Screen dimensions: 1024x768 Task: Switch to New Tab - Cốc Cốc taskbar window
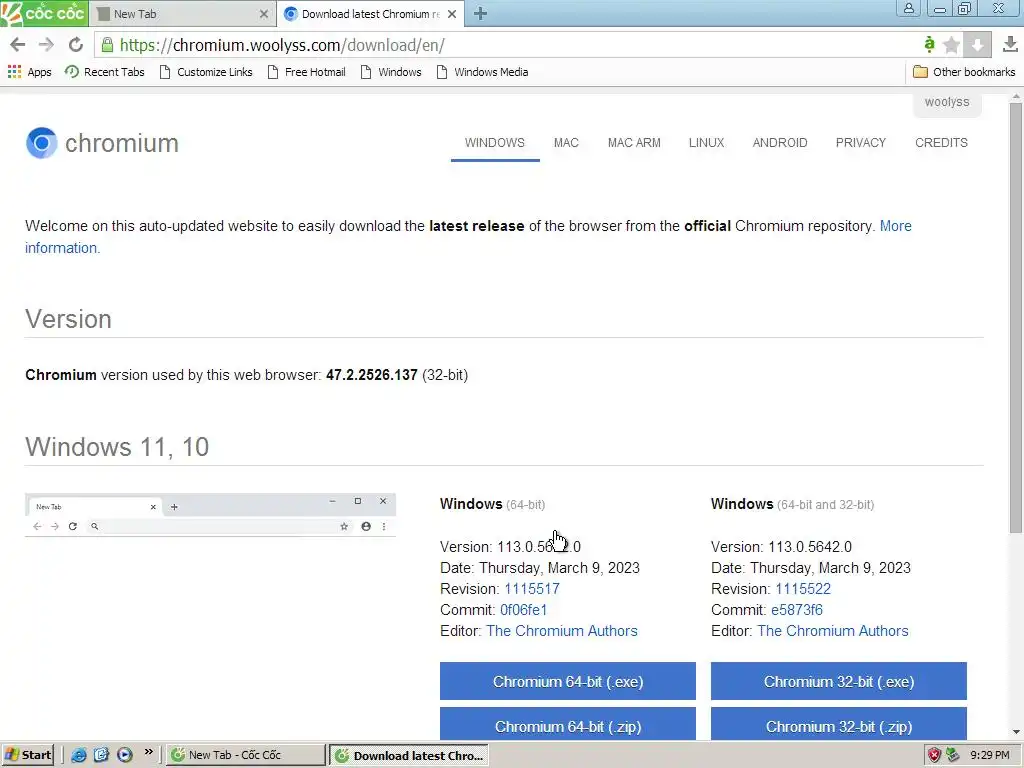pyautogui.click(x=245, y=755)
